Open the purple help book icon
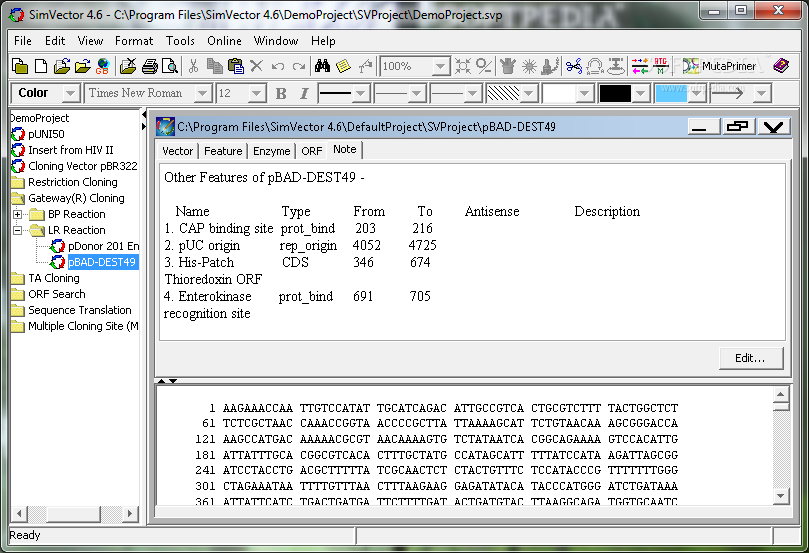This screenshot has height=553, width=809. pyautogui.click(x=781, y=66)
